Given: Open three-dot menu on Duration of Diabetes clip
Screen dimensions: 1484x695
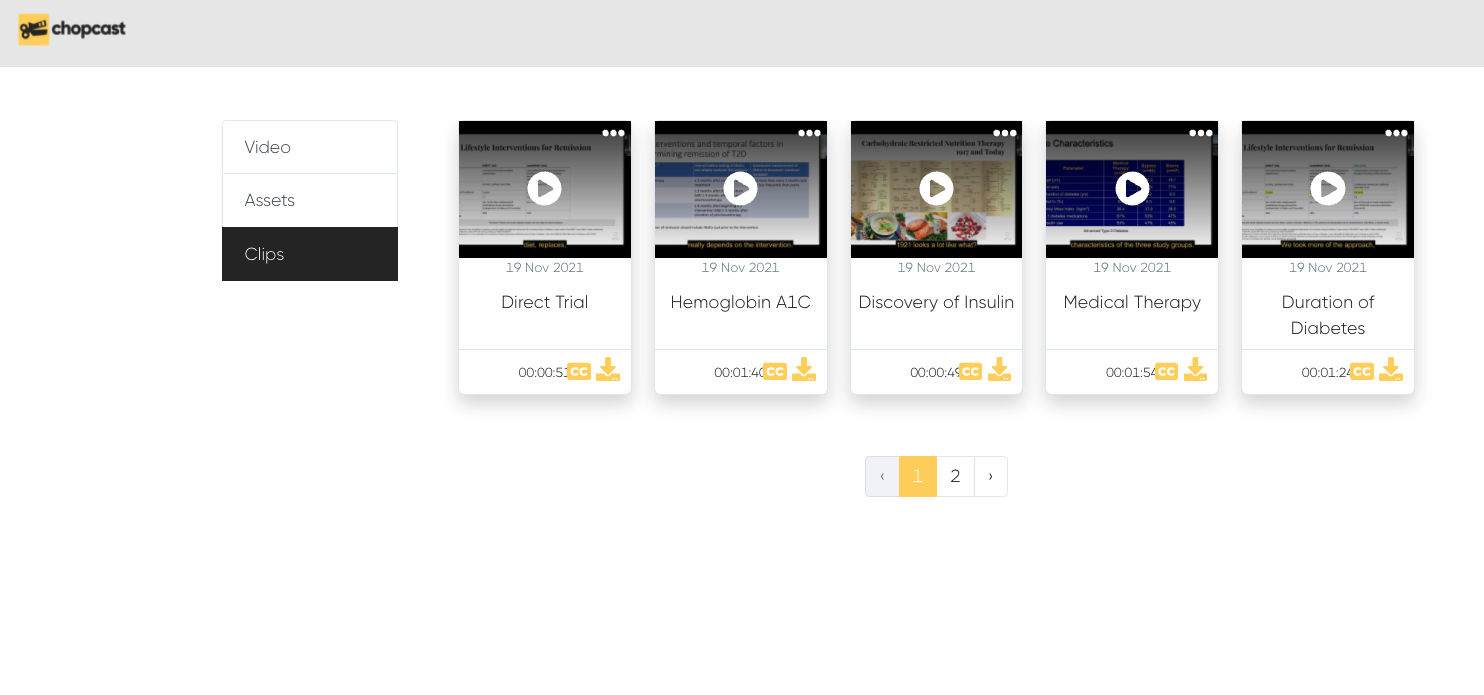Looking at the screenshot, I should tap(1396, 133).
